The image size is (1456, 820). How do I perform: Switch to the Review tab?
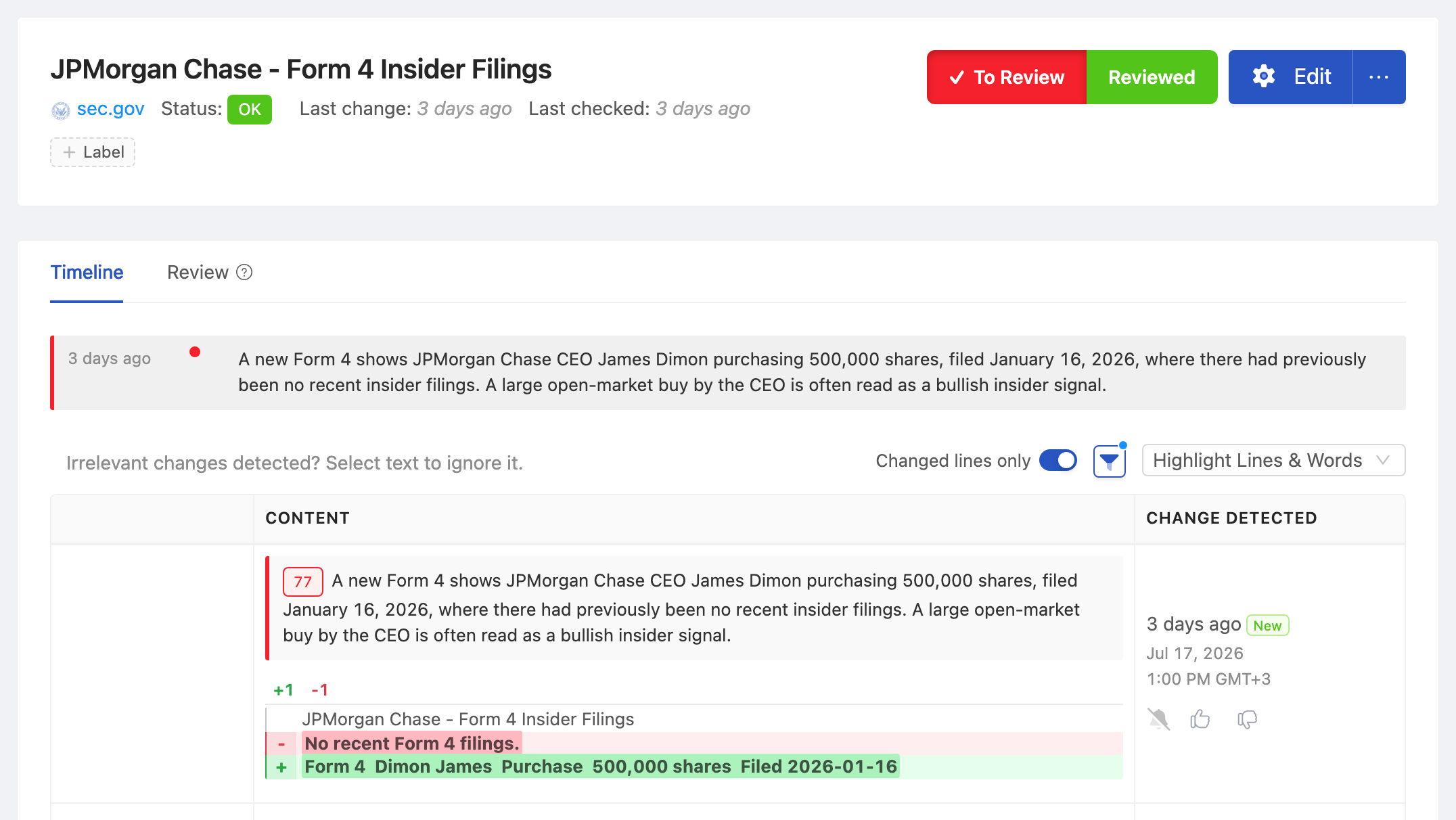[x=198, y=273]
